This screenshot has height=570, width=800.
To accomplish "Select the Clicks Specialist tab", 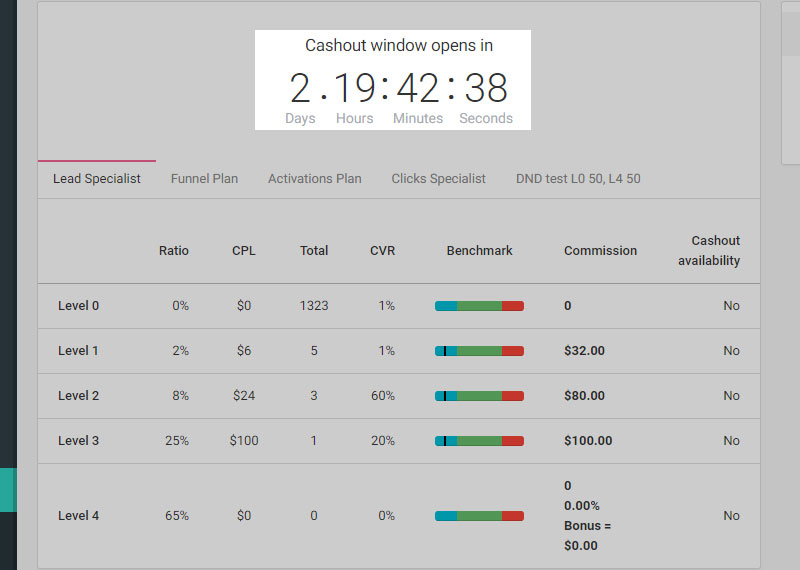I will 438,179.
